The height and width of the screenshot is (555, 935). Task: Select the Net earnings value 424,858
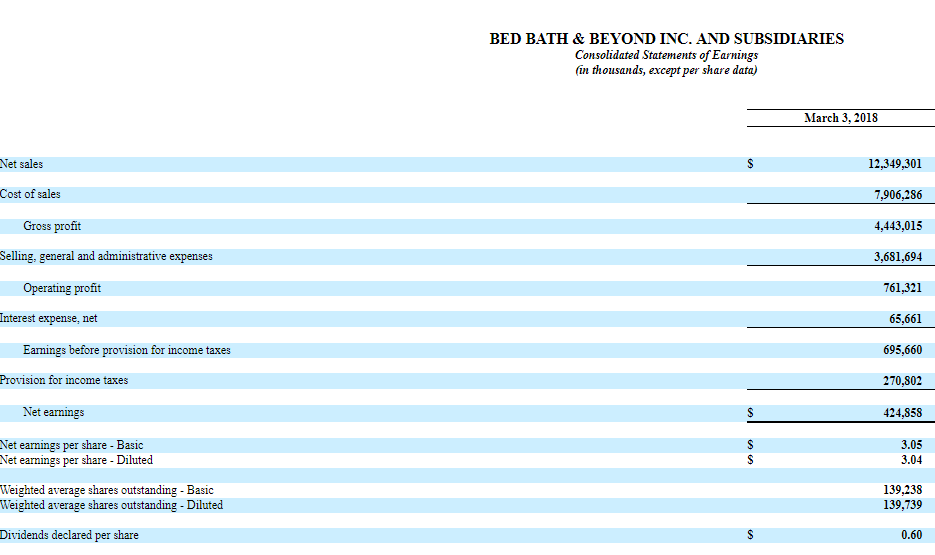click(902, 413)
